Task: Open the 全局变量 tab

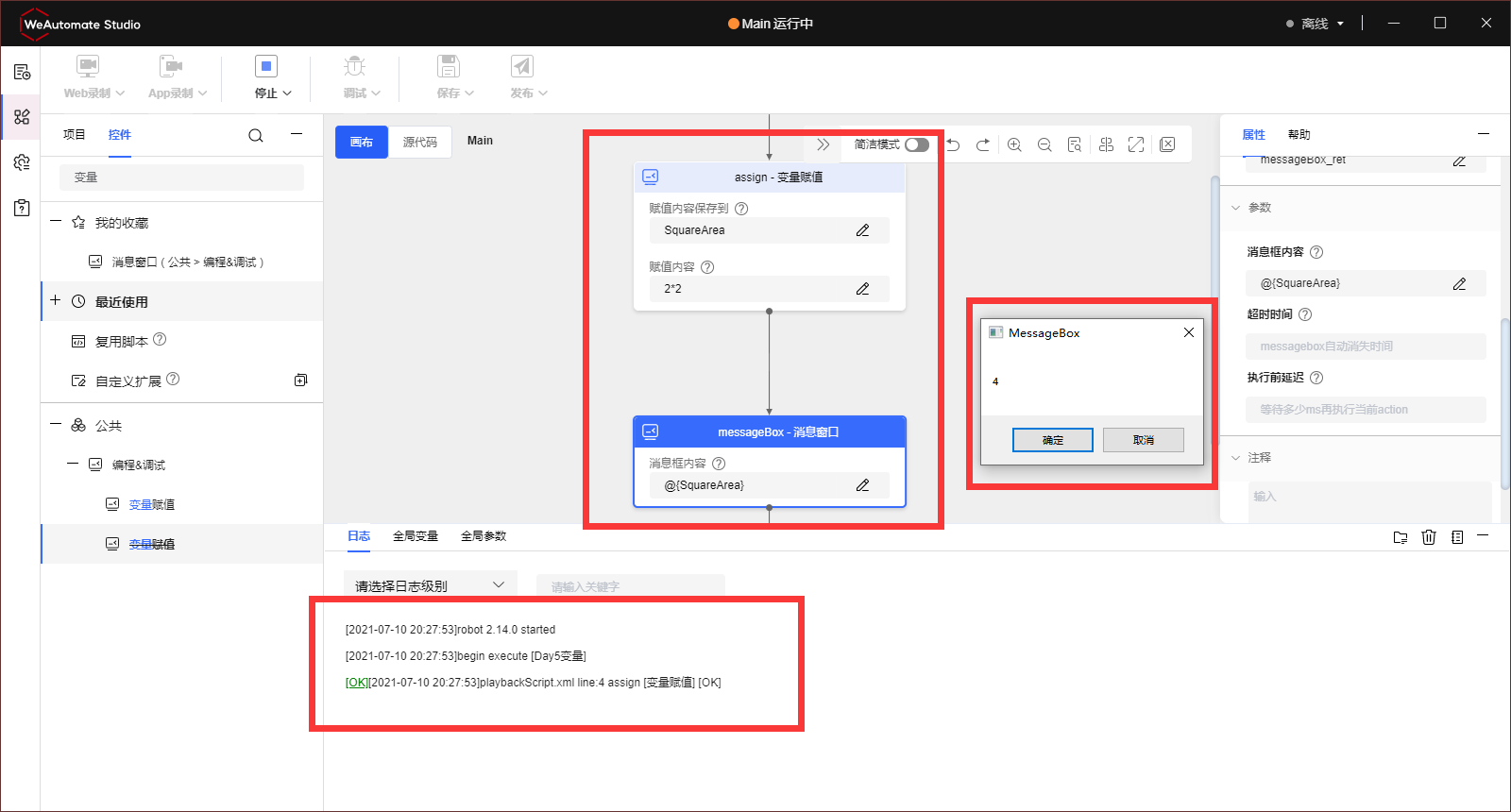Action: 416,536
